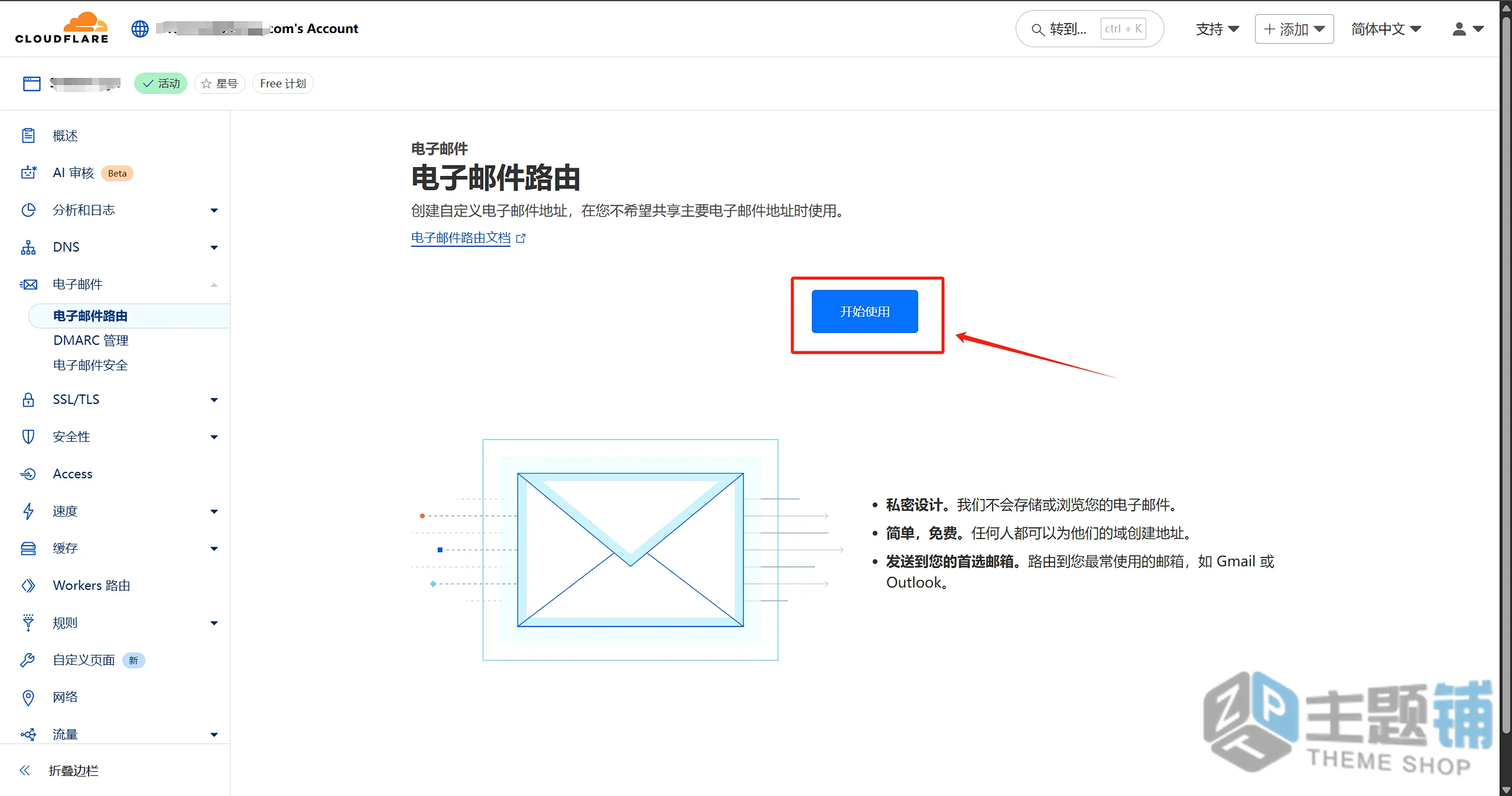
Task: Open DMARC 管理 sidebar item
Action: tap(91, 341)
